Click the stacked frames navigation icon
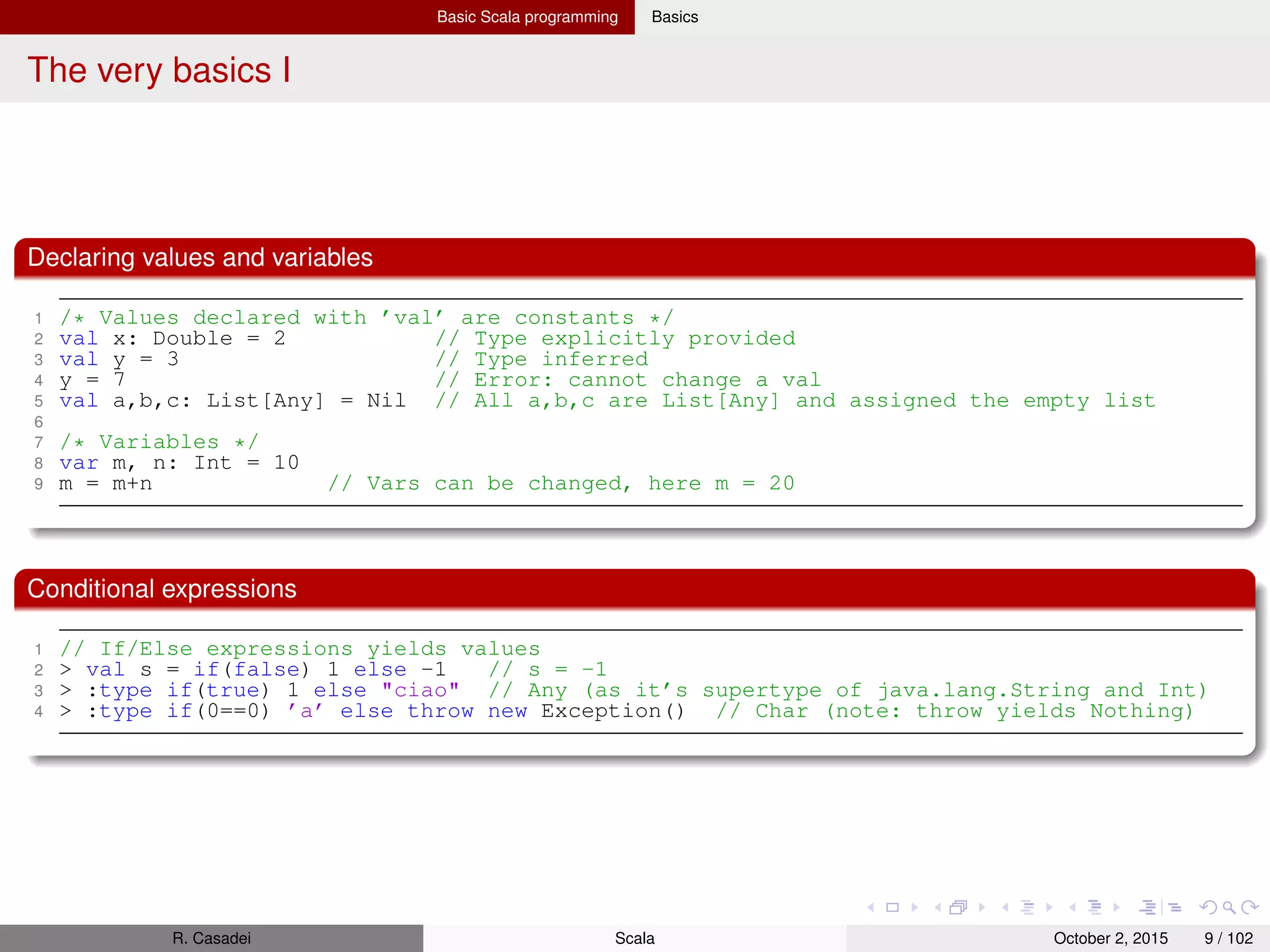Image resolution: width=1270 pixels, height=952 pixels. [x=959, y=907]
